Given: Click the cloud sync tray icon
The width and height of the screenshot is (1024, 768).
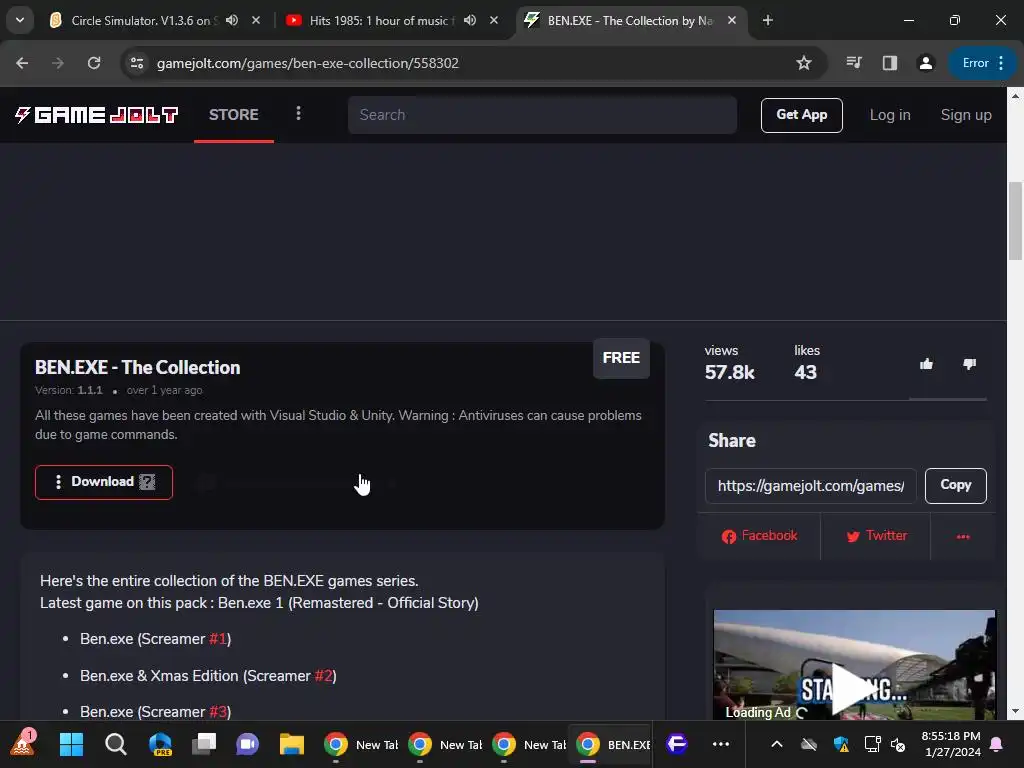Looking at the screenshot, I should click(x=809, y=744).
